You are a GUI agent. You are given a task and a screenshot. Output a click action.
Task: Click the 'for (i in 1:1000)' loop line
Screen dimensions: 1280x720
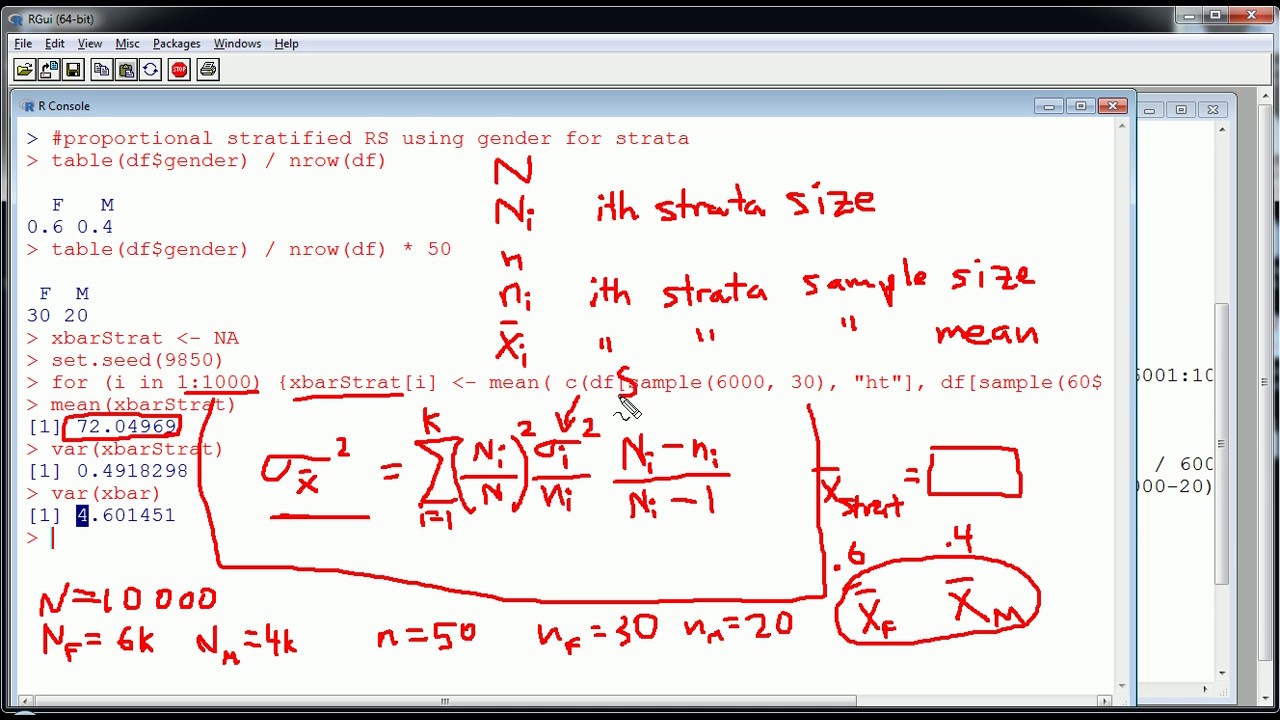pyautogui.click(x=577, y=382)
